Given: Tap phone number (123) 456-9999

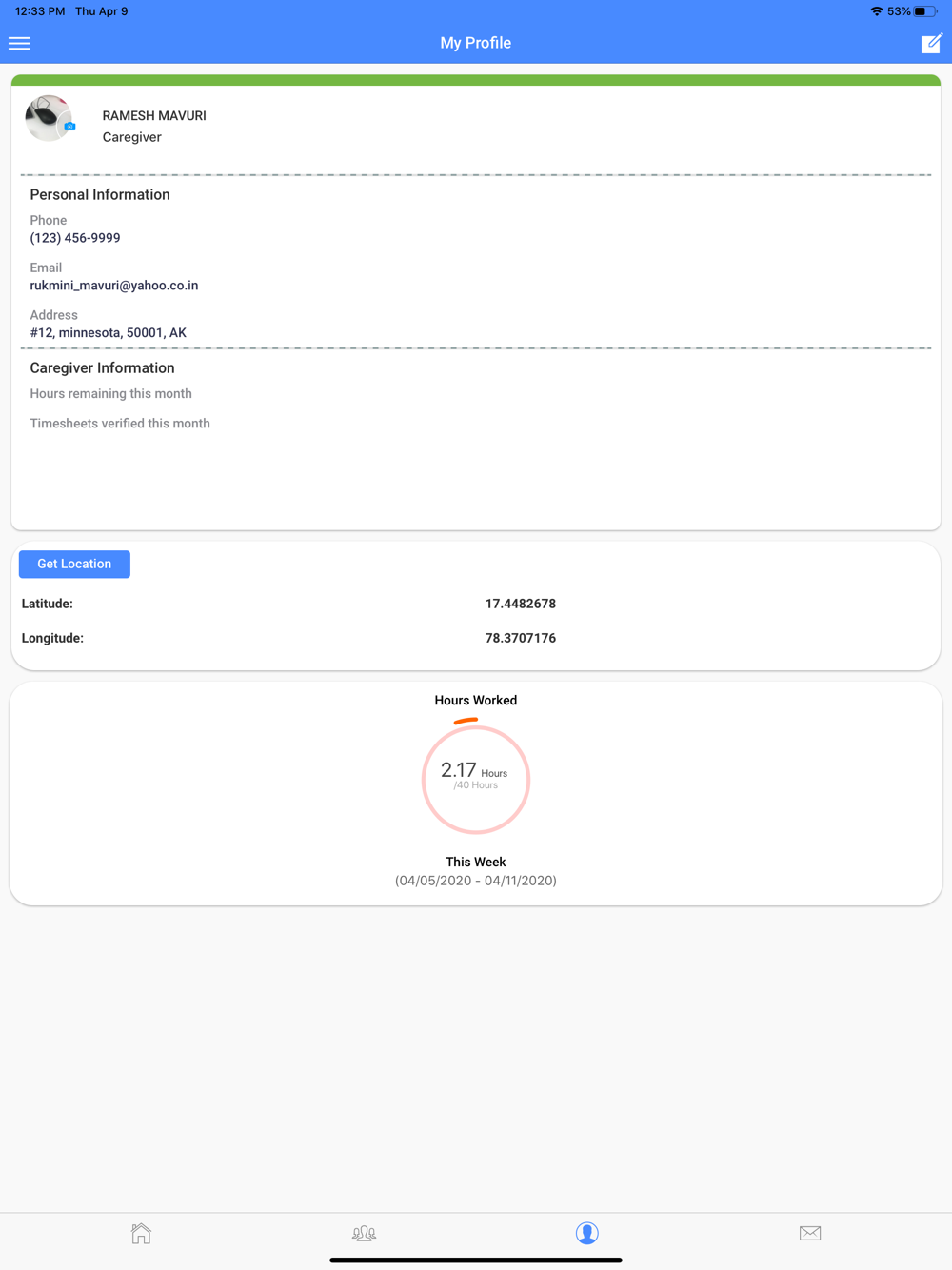Looking at the screenshot, I should 75,238.
